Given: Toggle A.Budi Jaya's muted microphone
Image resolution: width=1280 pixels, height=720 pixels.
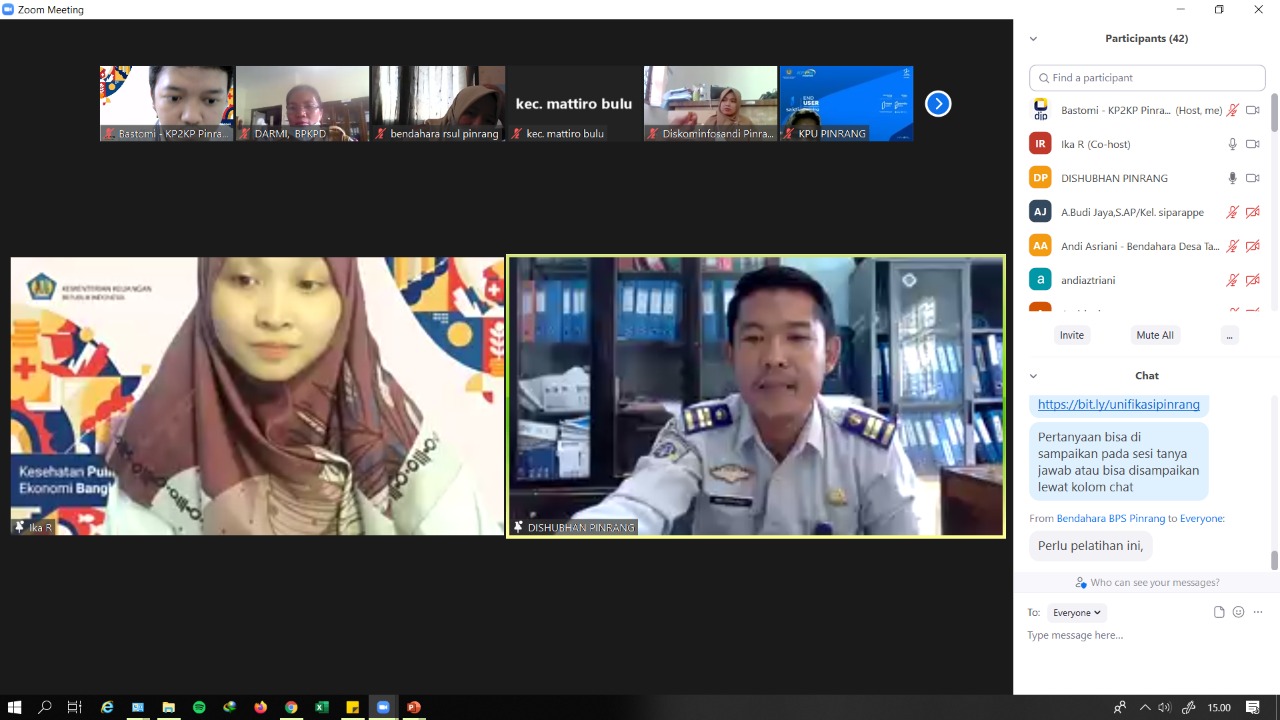Looking at the screenshot, I should point(1233,212).
